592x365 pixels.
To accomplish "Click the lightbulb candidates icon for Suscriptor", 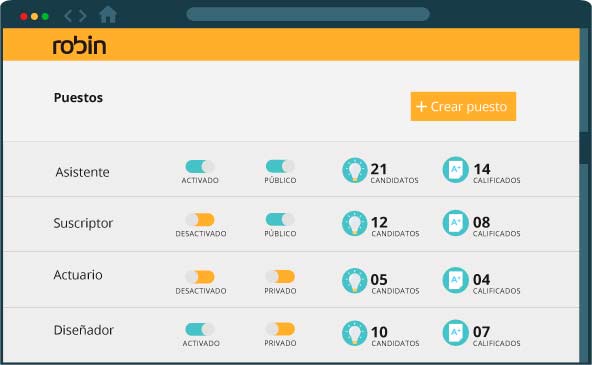I will coord(355,223).
